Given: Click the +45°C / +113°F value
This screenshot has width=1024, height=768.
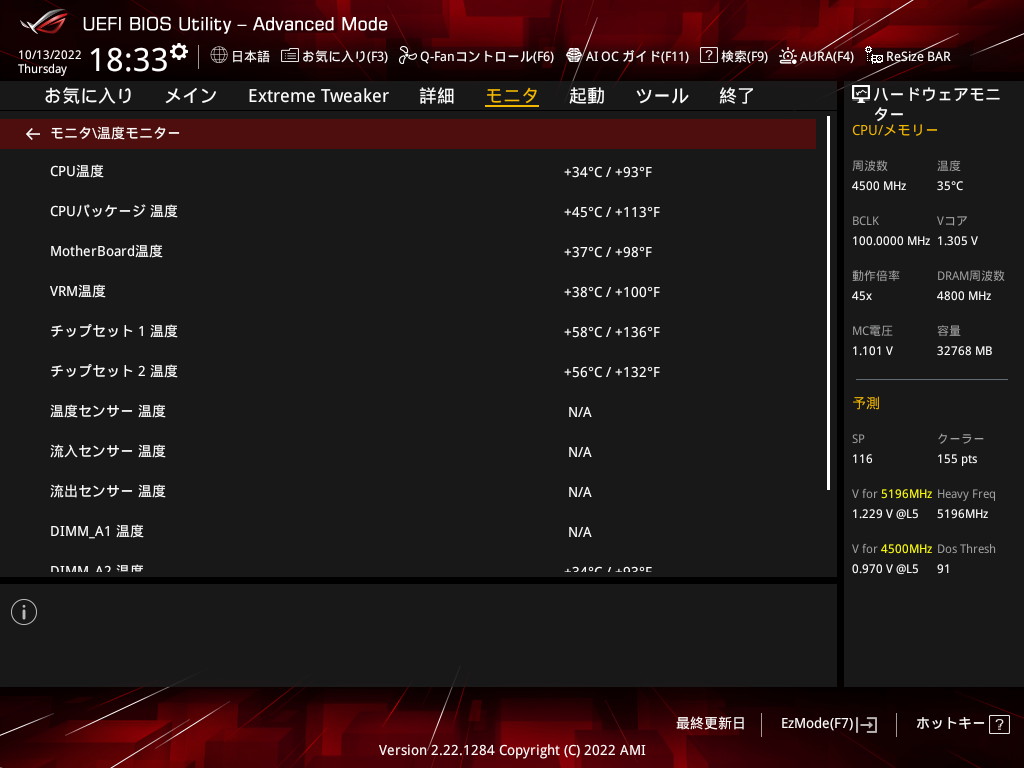Looking at the screenshot, I should pyautogui.click(x=612, y=212).
